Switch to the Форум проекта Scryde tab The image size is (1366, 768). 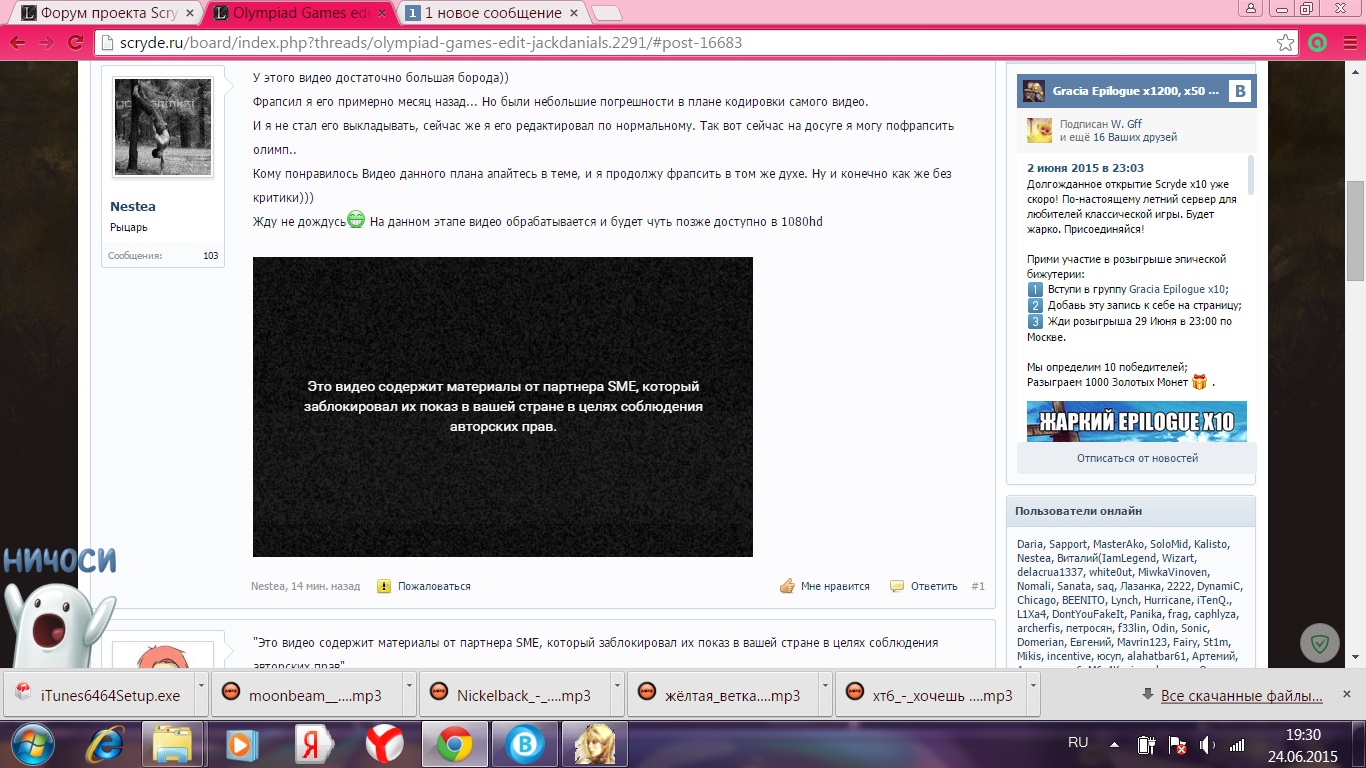tap(100, 13)
